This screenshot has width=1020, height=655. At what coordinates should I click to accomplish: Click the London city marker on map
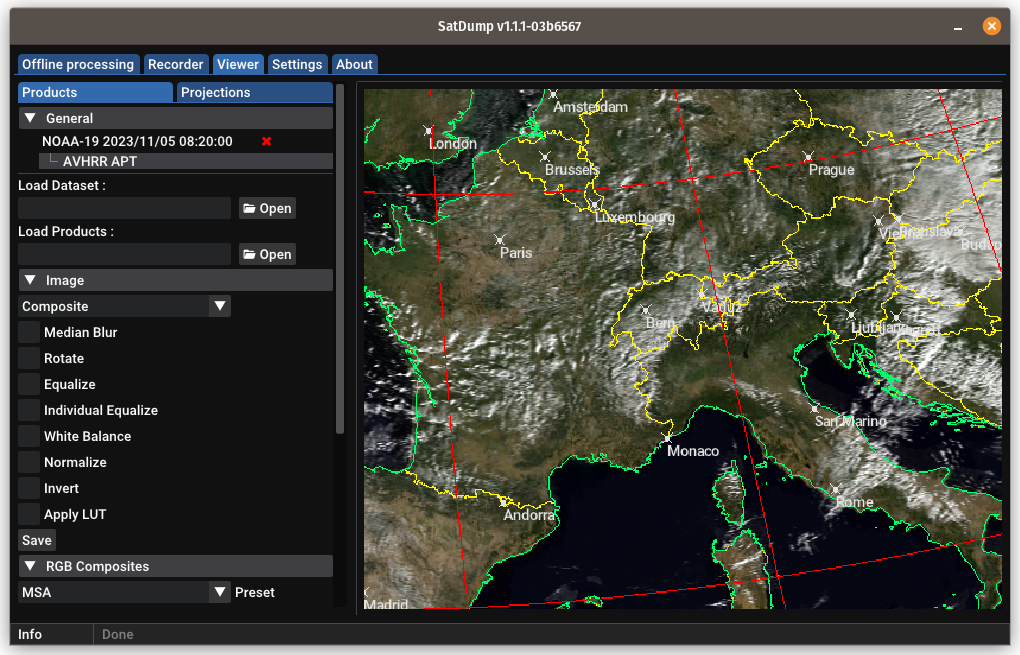pos(428,131)
